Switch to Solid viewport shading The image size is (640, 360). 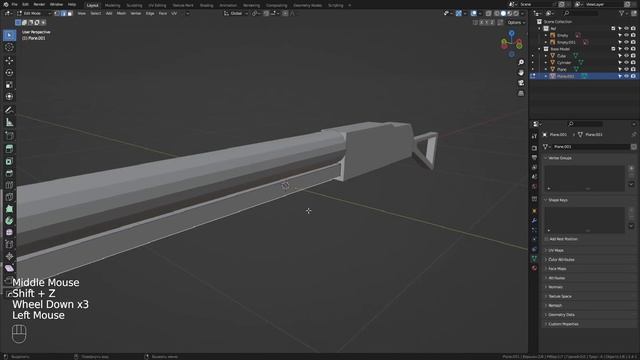click(x=503, y=13)
